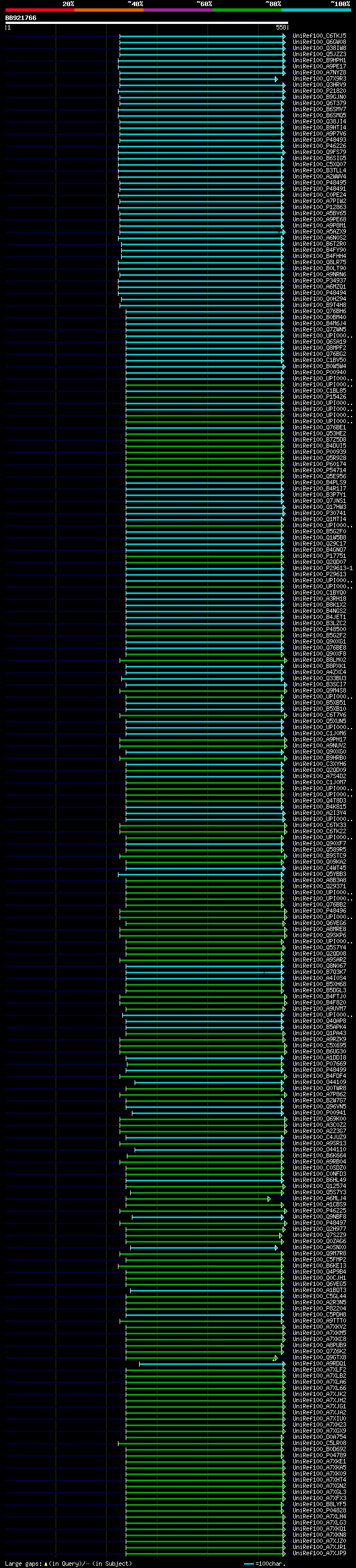Select the label UniRef100_C6TK33
356x1568 pixels.
[319, 825]
